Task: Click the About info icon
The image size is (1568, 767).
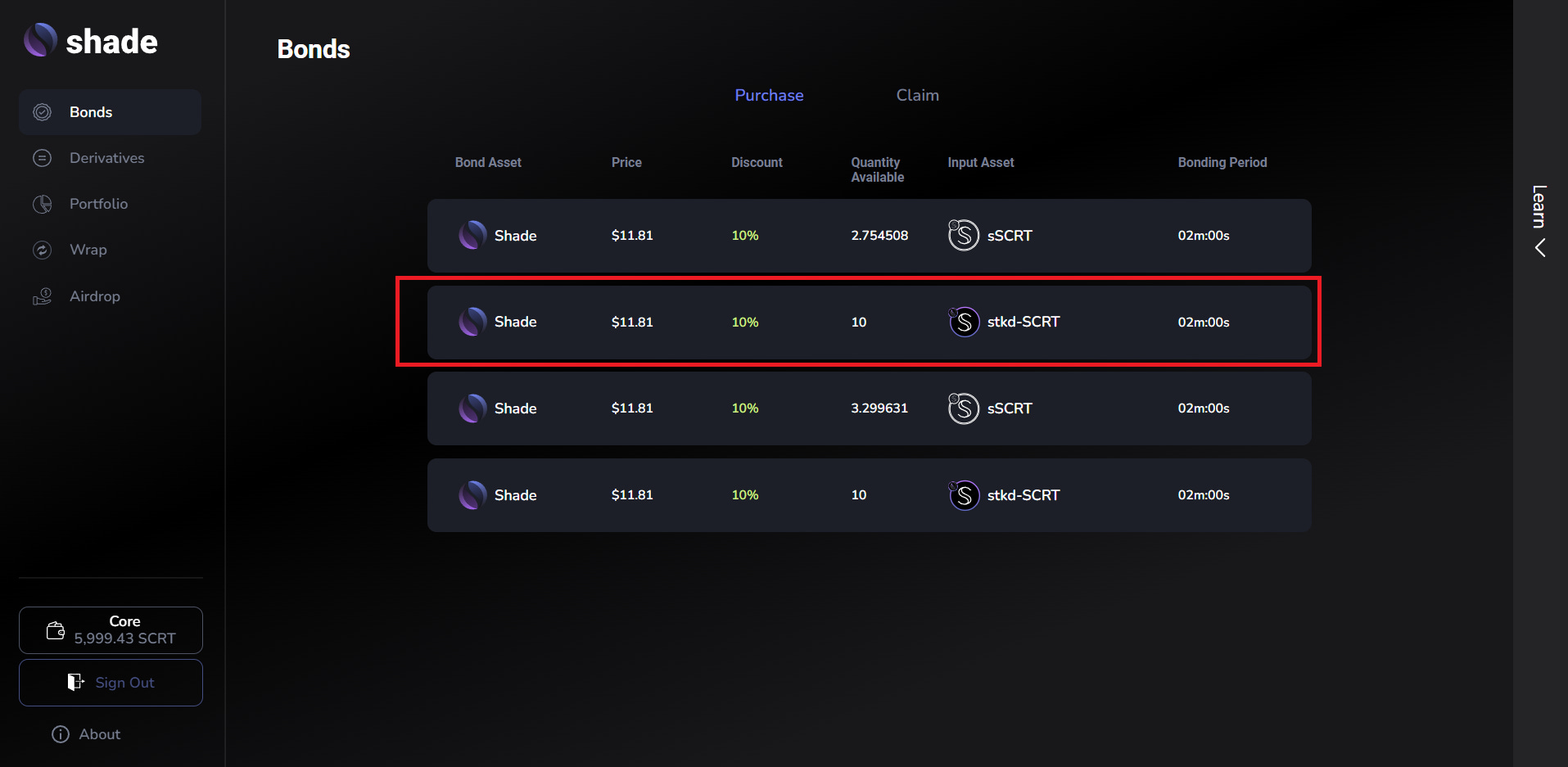Action: 61,734
